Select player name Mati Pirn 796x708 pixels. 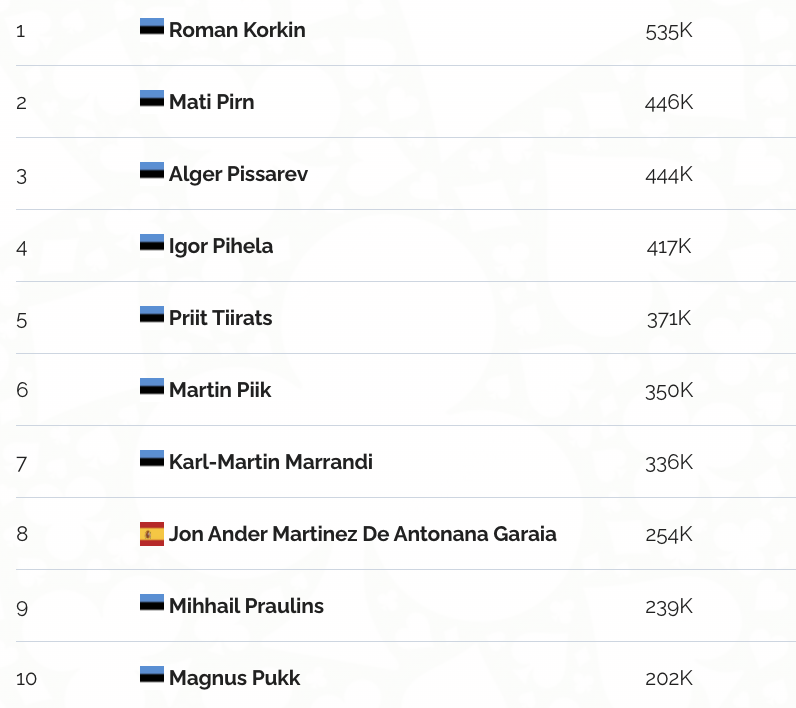211,102
